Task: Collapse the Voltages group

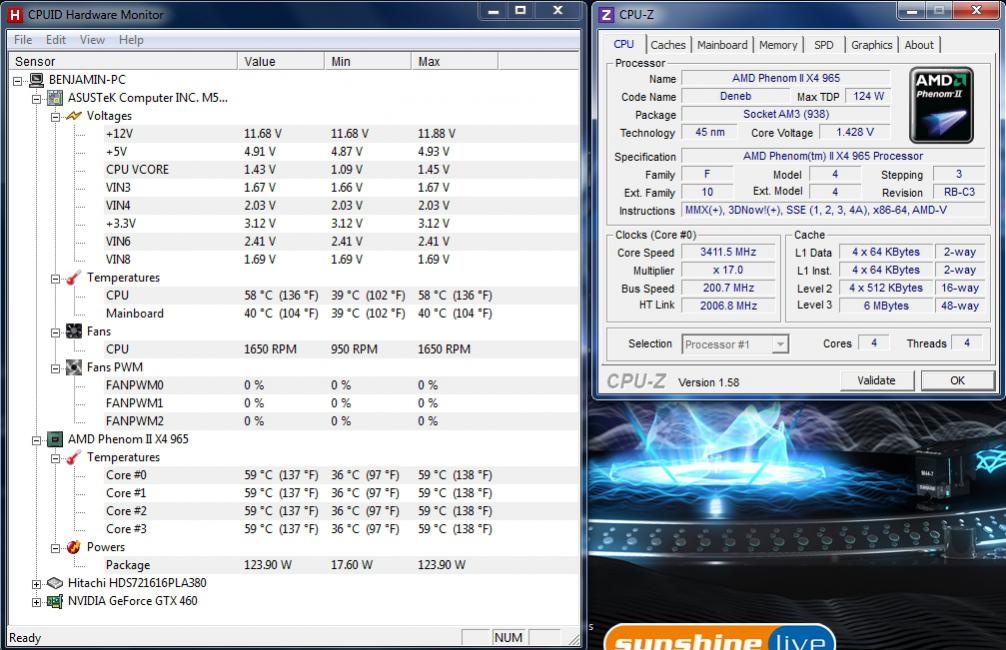Action: pos(55,117)
